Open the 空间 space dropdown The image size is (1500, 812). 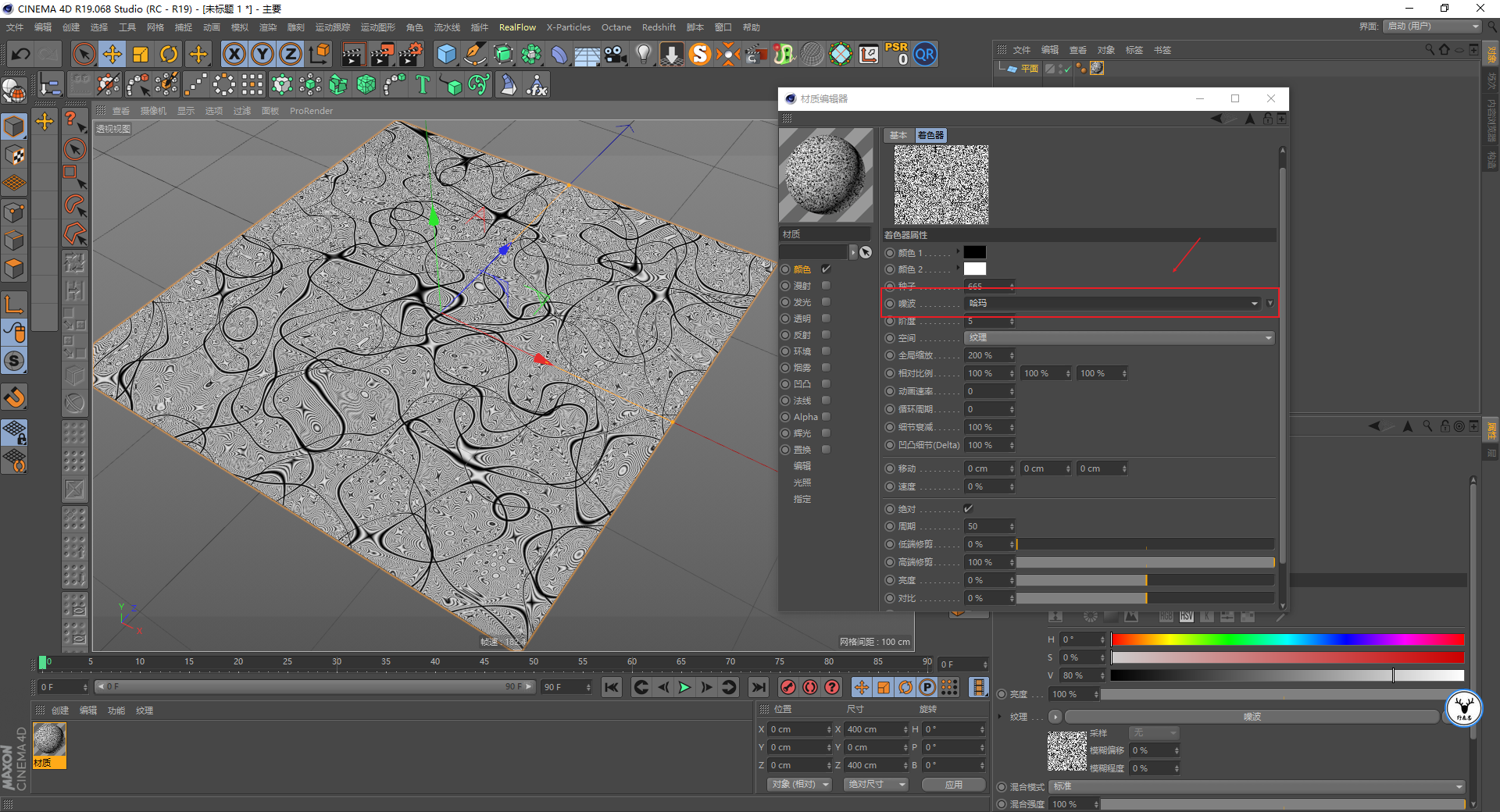tap(1119, 338)
